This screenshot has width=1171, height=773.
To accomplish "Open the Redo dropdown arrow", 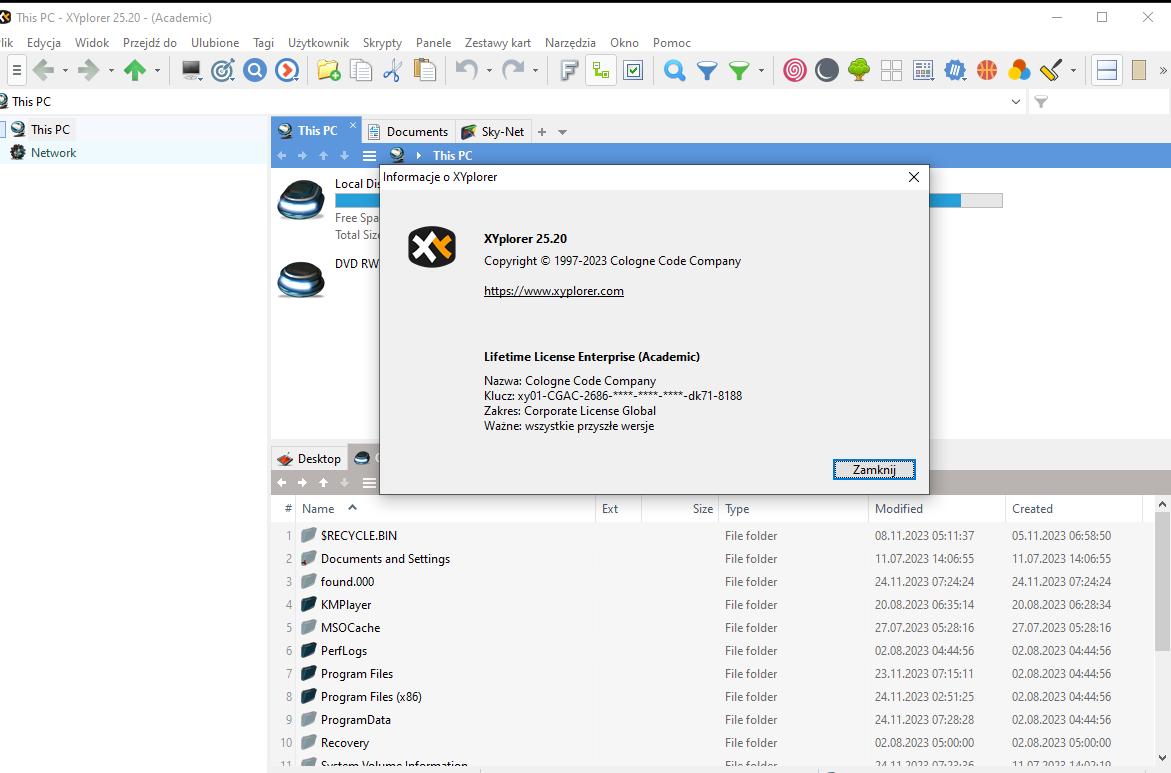I will [x=535, y=71].
